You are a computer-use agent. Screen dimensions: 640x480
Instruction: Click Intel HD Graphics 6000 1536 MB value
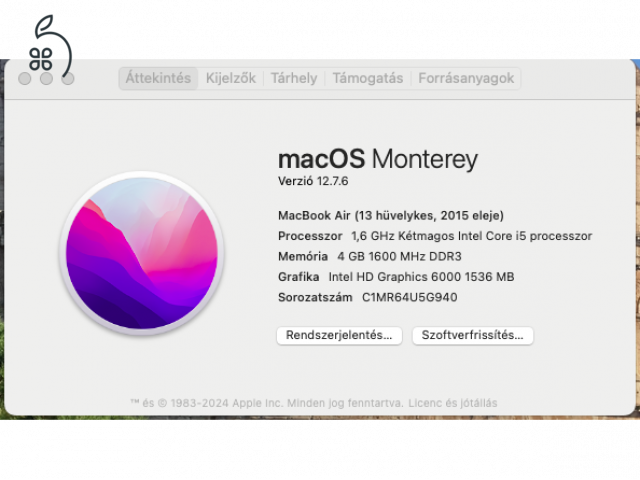pyautogui.click(x=421, y=277)
